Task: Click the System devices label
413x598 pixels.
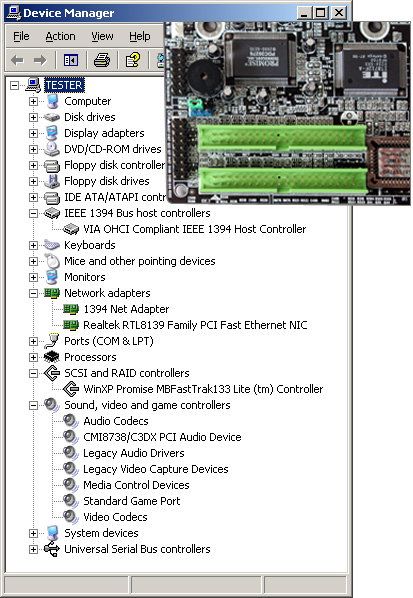Action: [101, 534]
